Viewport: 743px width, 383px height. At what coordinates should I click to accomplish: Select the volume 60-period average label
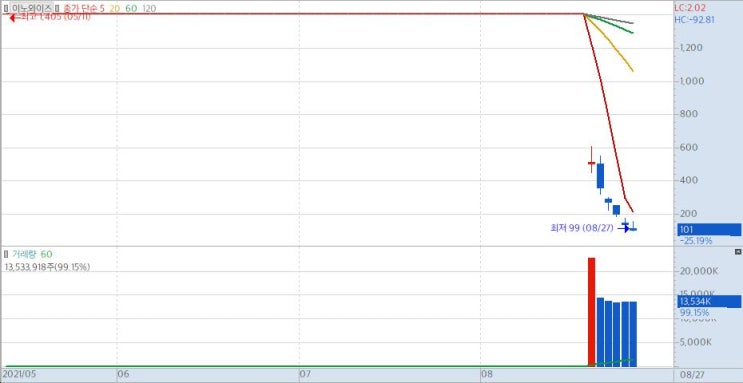(46, 255)
